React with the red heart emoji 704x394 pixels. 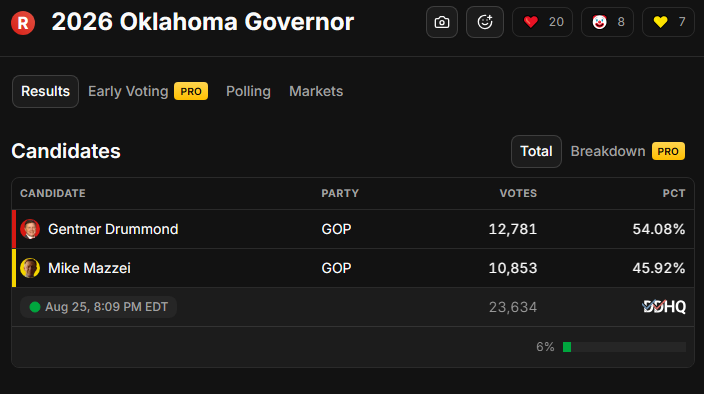pyautogui.click(x=542, y=22)
